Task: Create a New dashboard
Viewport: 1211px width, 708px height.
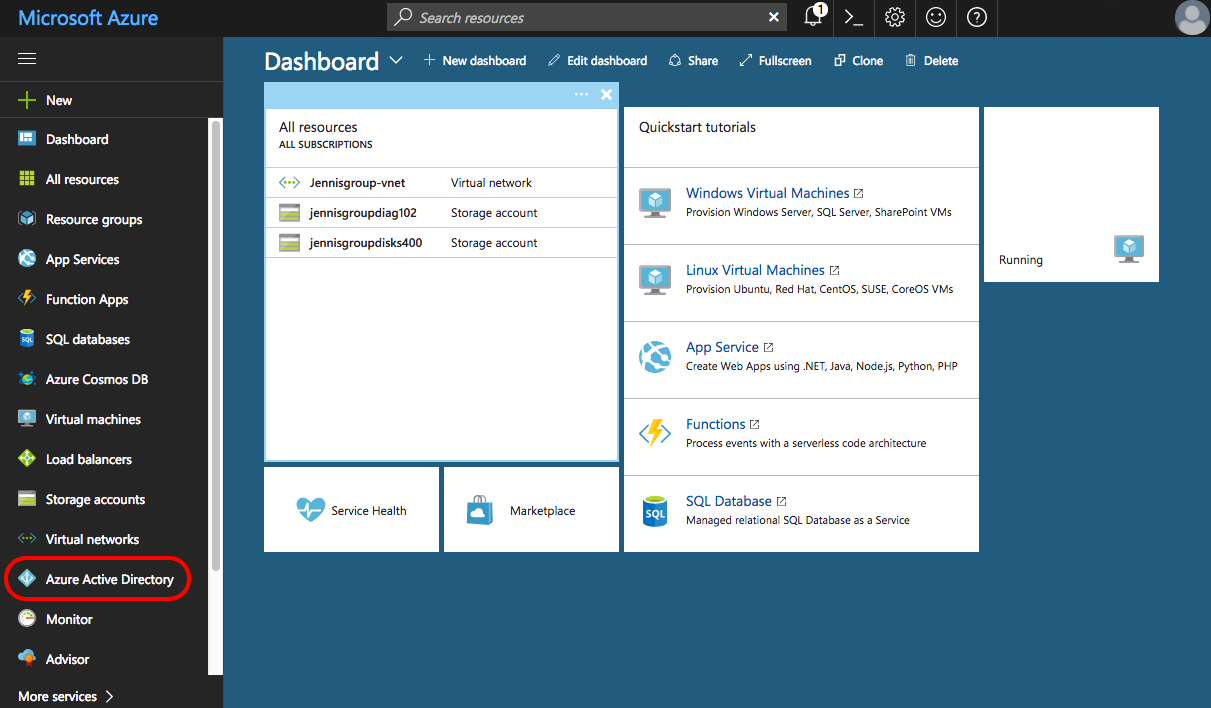Action: tap(475, 60)
